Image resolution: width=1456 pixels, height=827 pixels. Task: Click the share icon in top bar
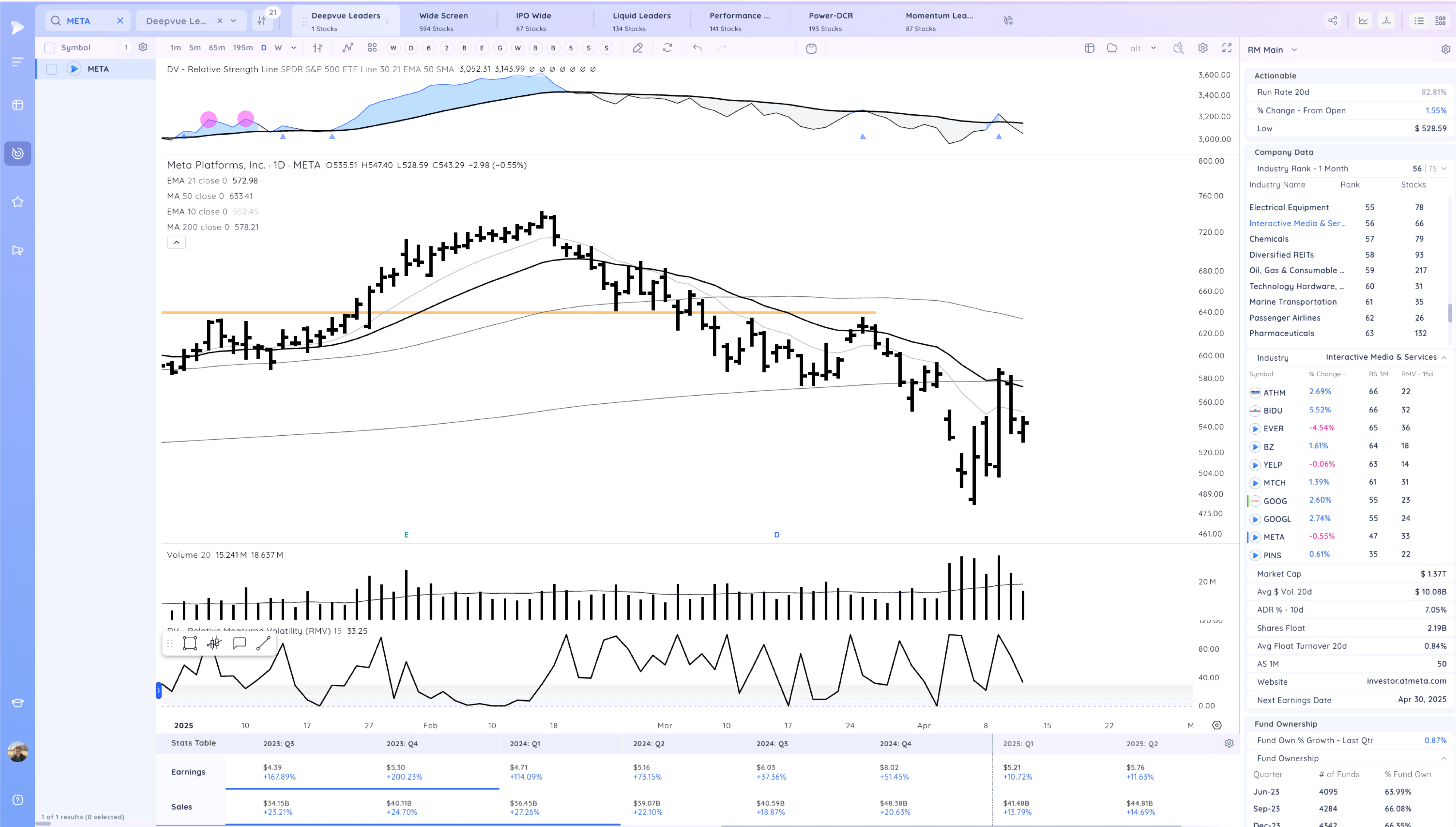coord(1332,20)
